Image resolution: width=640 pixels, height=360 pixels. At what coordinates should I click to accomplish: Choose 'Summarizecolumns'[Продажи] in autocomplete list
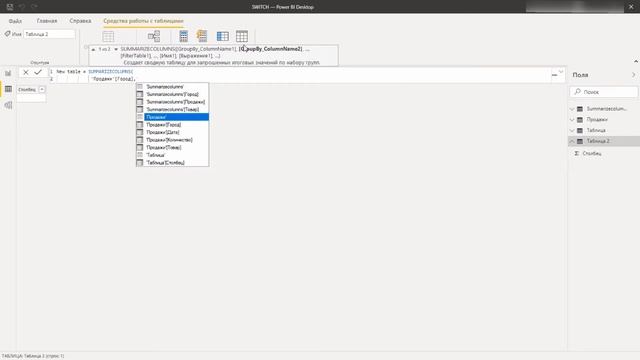coord(172,102)
